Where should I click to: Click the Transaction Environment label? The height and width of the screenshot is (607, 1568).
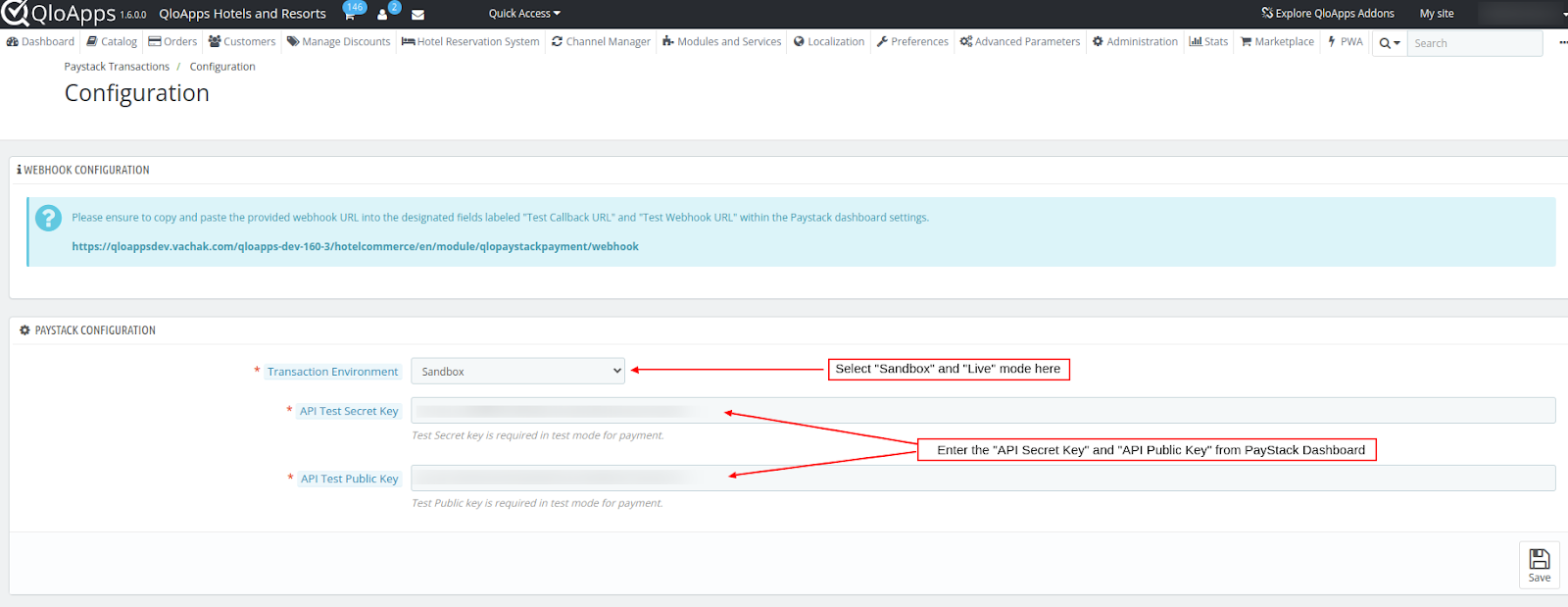coord(332,372)
